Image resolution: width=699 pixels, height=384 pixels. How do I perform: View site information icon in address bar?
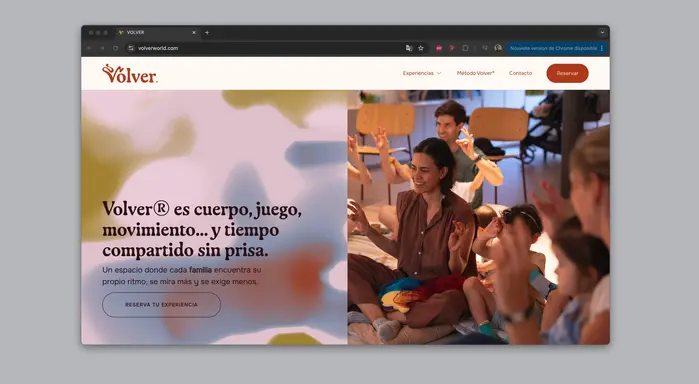pyautogui.click(x=131, y=48)
